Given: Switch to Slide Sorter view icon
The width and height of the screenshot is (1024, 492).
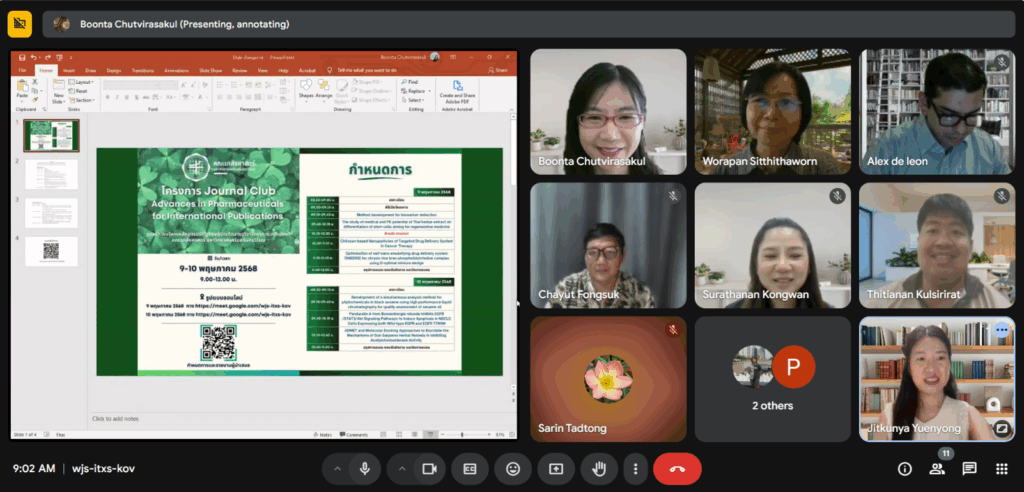Looking at the screenshot, I should click(x=399, y=434).
